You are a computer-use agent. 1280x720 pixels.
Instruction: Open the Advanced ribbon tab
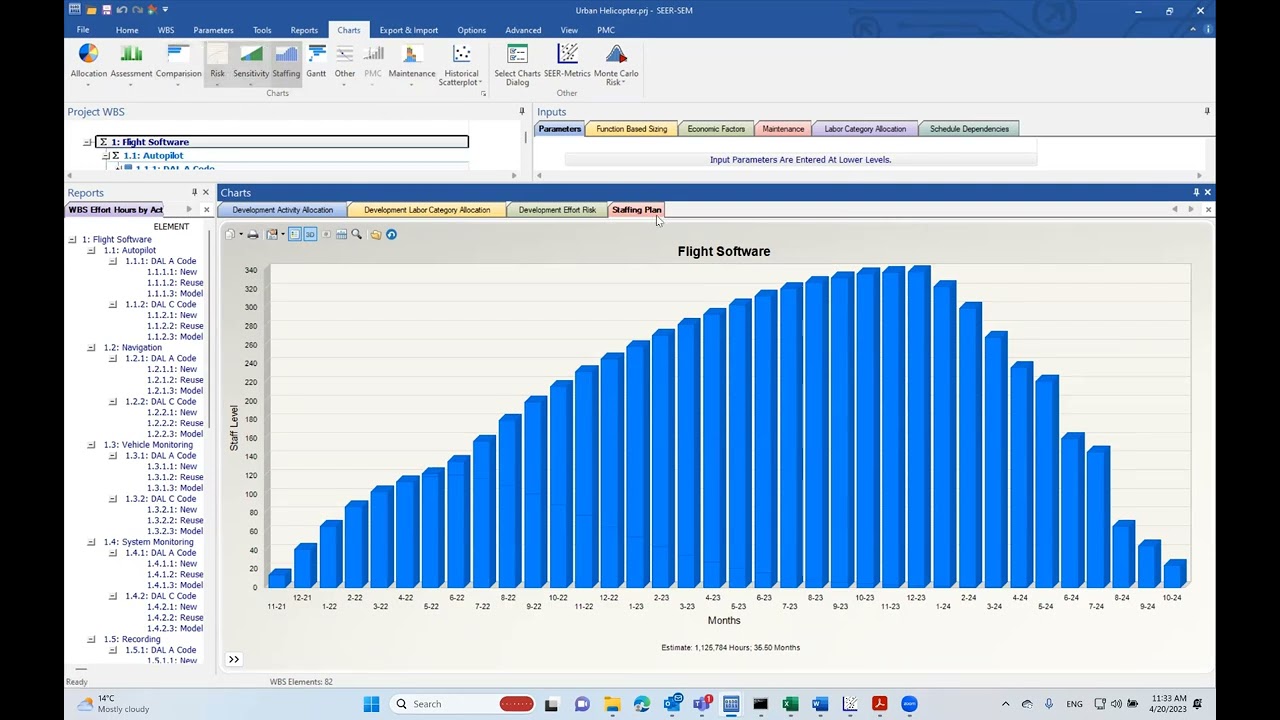pos(523,30)
